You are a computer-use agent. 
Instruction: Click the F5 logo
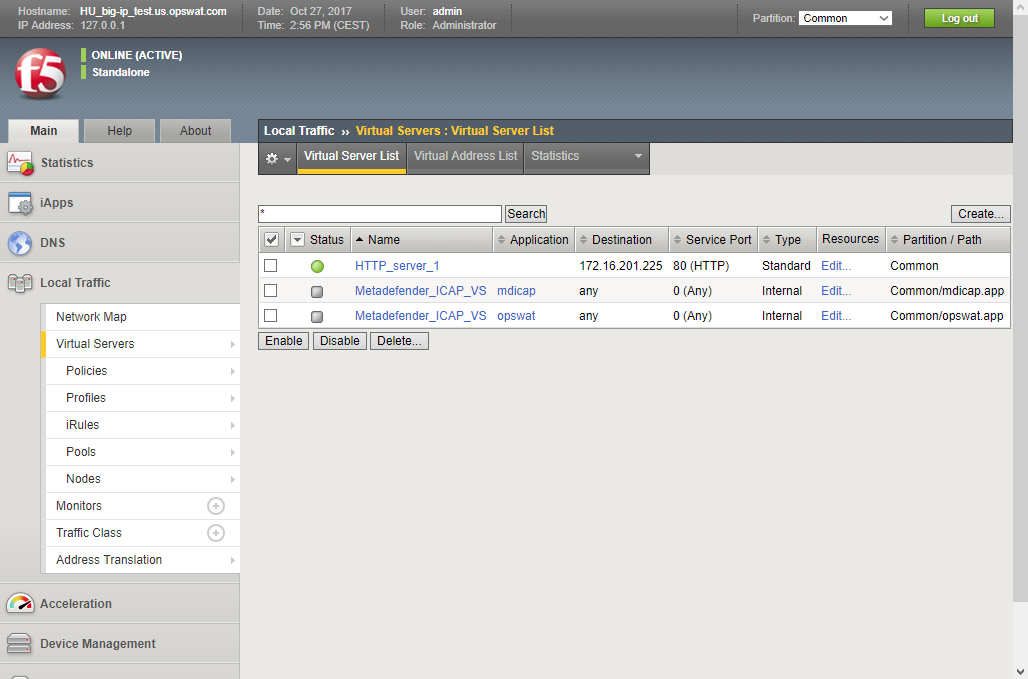click(40, 75)
